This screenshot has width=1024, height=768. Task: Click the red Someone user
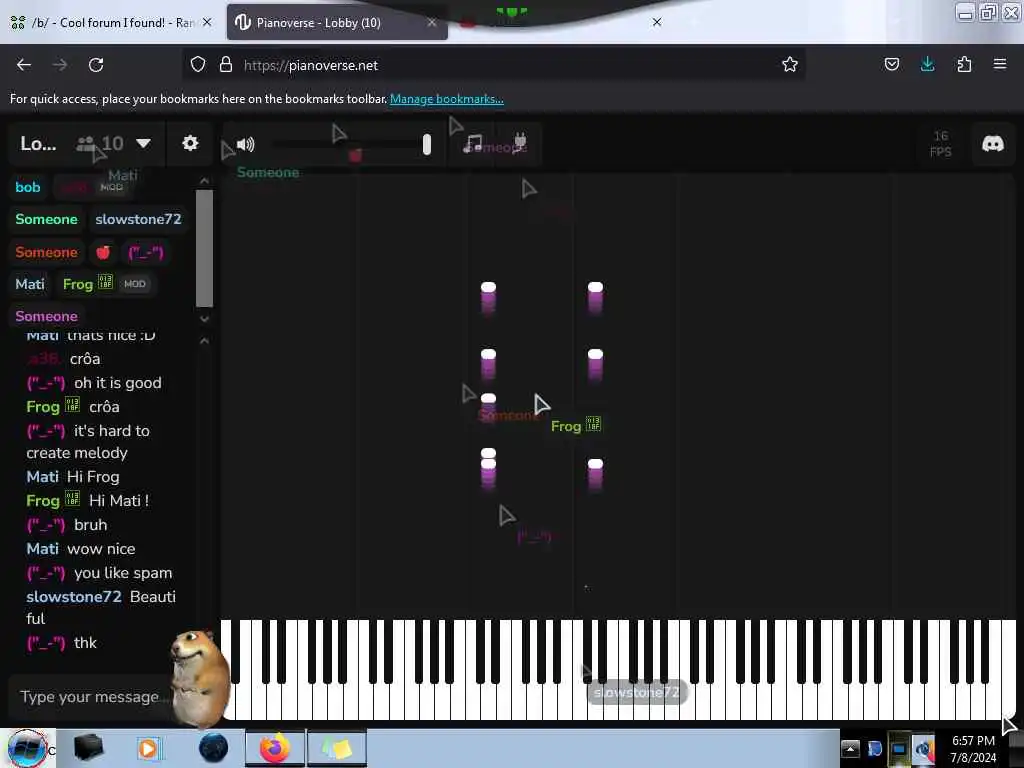click(46, 252)
